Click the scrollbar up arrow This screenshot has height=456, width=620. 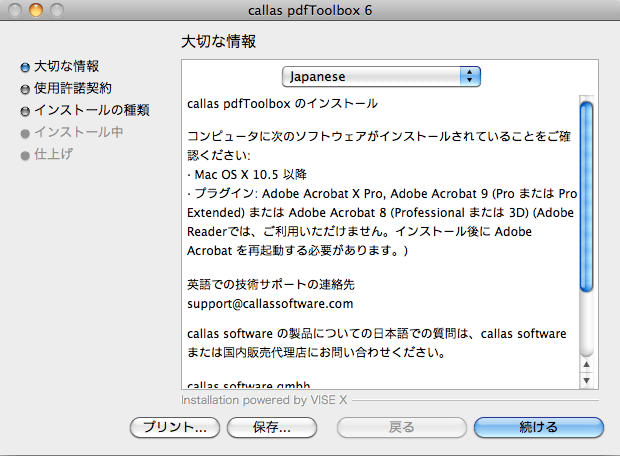click(x=586, y=365)
